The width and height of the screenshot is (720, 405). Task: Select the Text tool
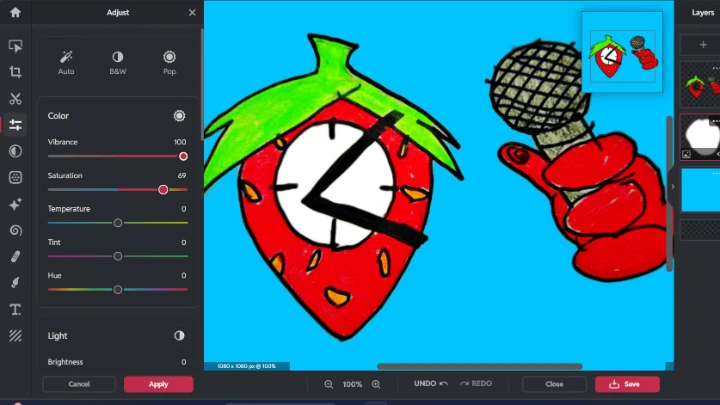coord(15,309)
